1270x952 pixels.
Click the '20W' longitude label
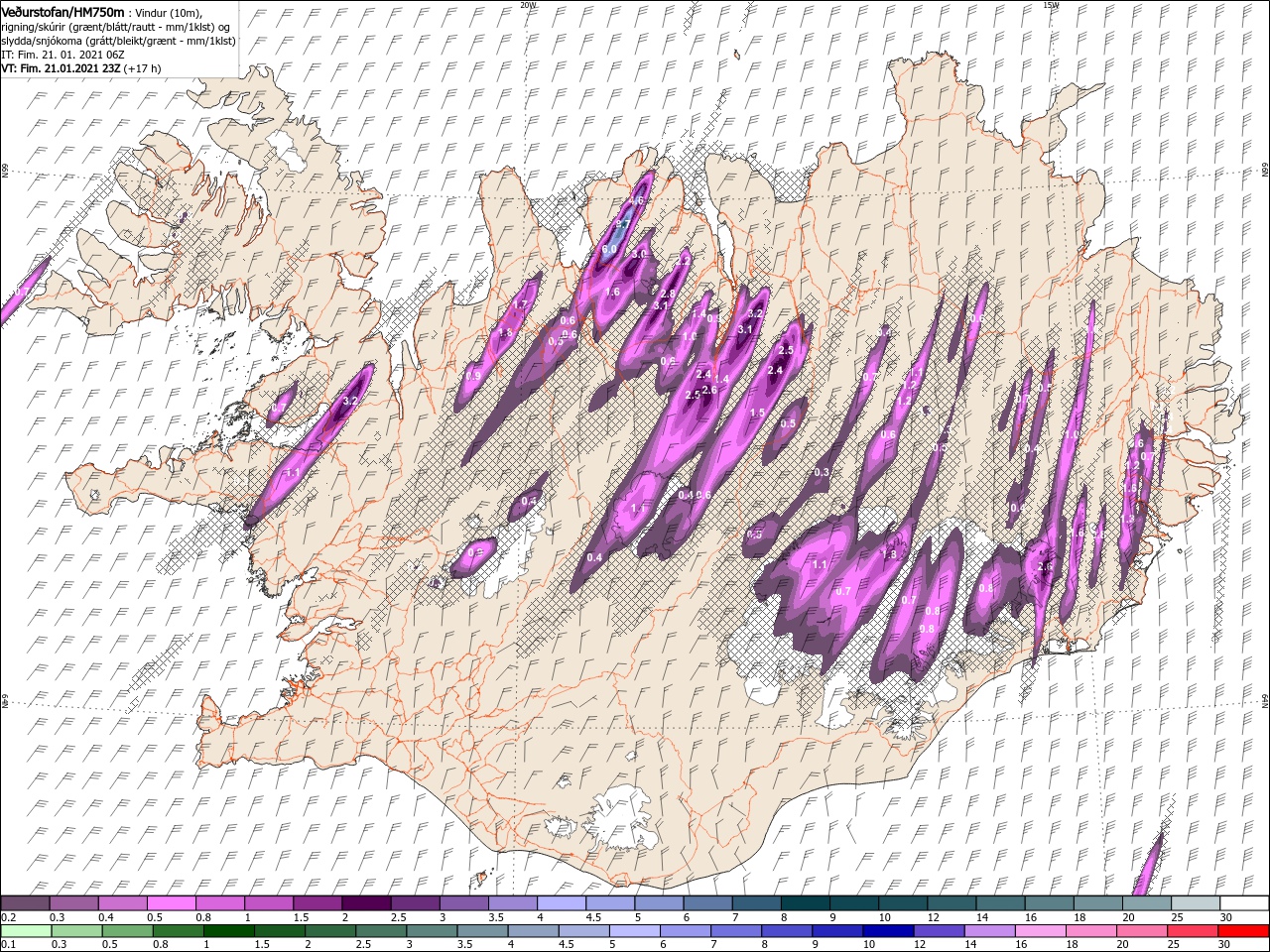[x=528, y=4]
